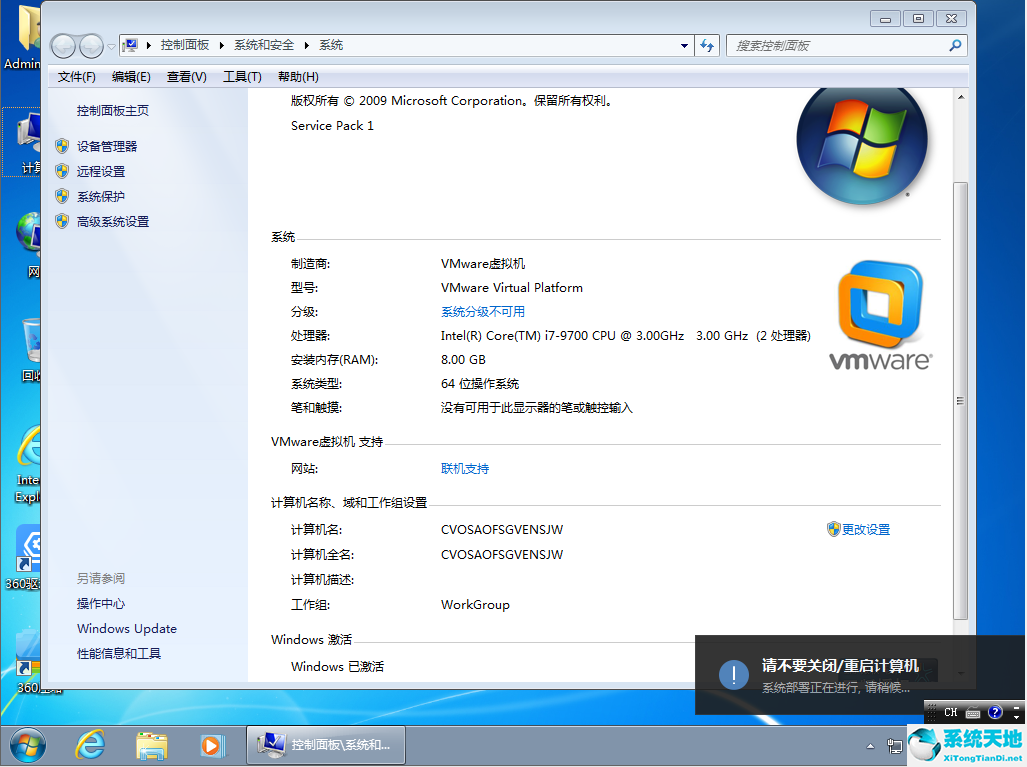
Task: Click the CH language bar indicator
Action: (x=951, y=712)
